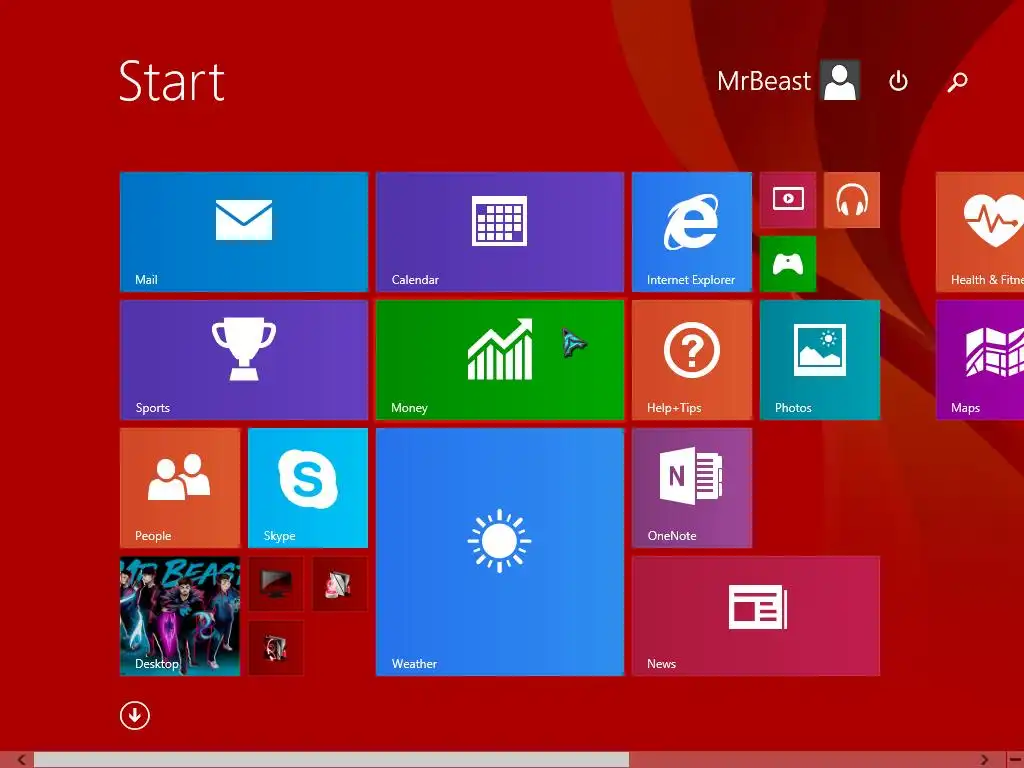Open the search magnifier
Viewport: 1024px width, 768px height.
tap(957, 82)
